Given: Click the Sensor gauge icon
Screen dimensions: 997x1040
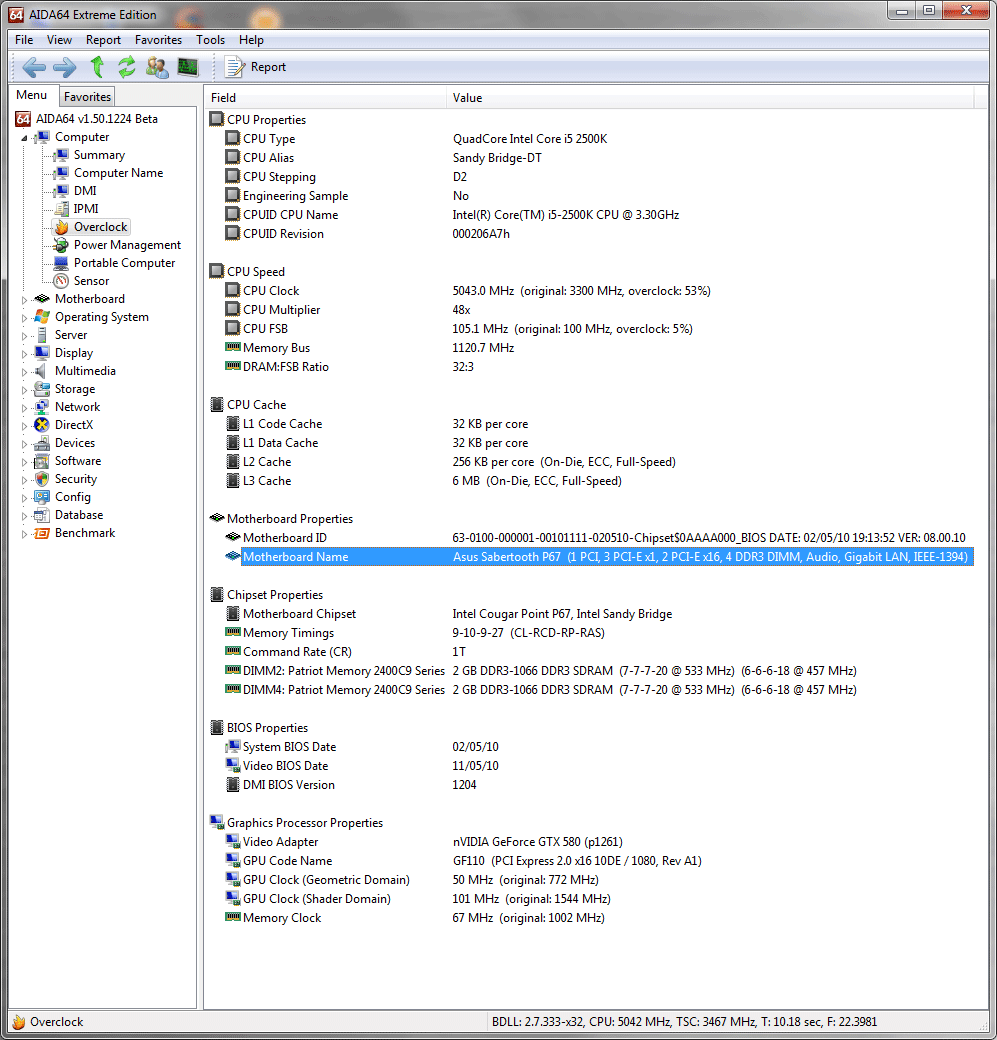Looking at the screenshot, I should (61, 281).
